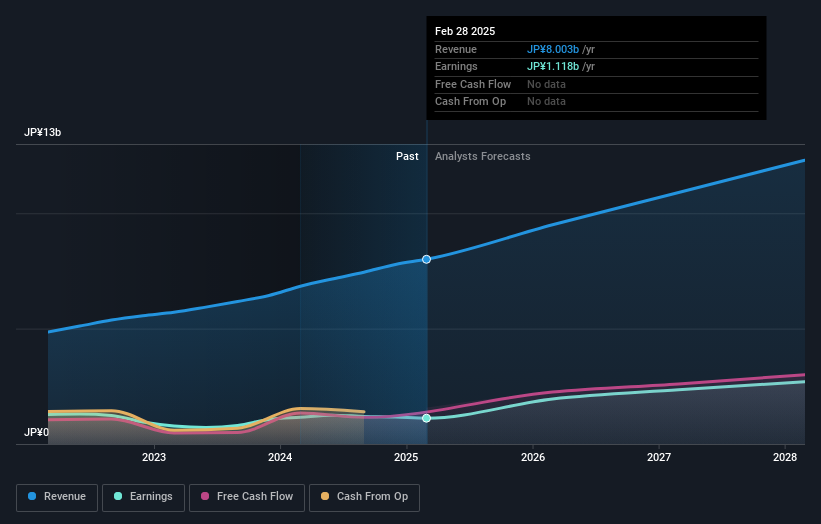Viewport: 821px width, 524px height.
Task: Click the Free Cash Flow tooltip row label
Action: click(x=473, y=84)
